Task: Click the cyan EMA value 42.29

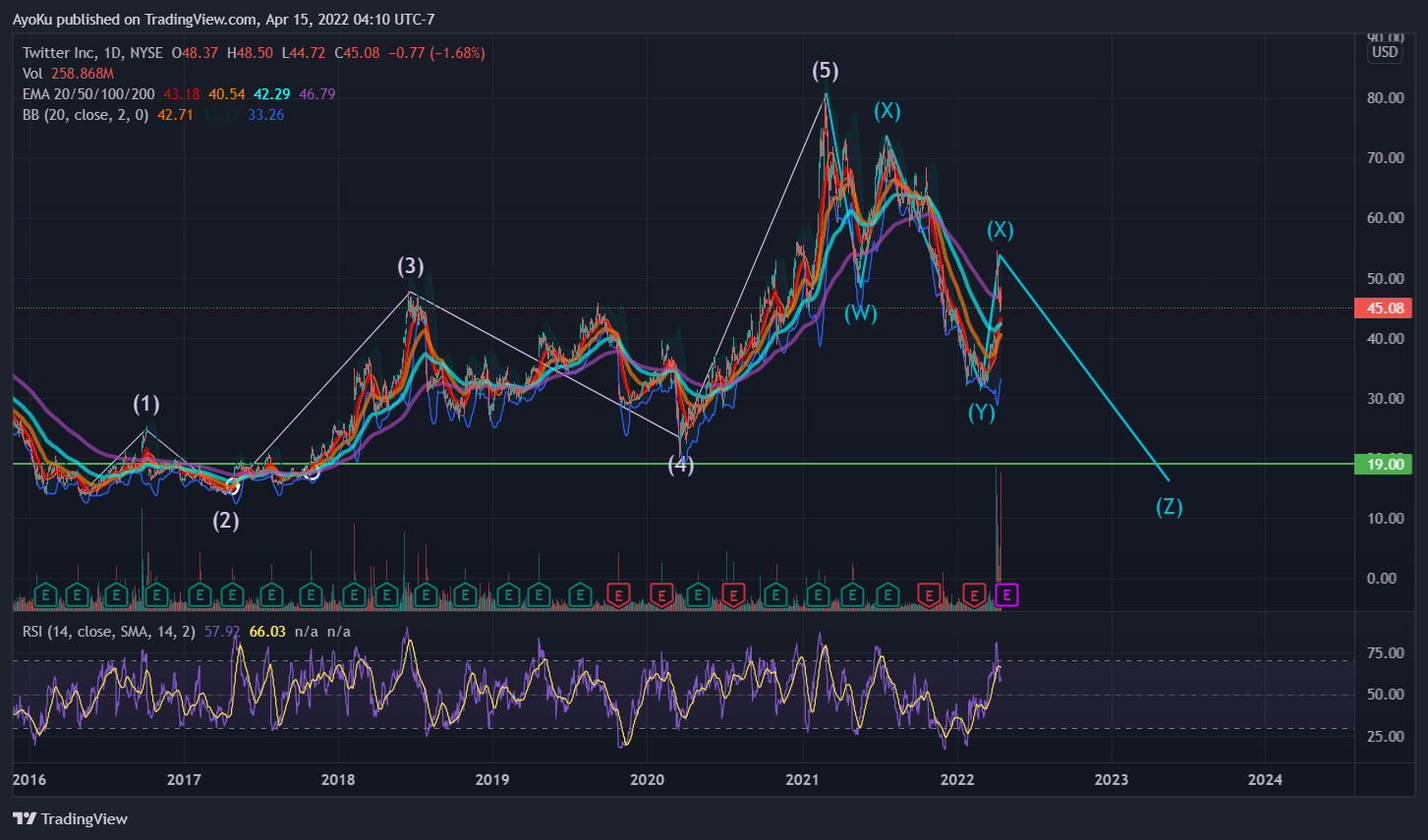Action: (x=272, y=94)
